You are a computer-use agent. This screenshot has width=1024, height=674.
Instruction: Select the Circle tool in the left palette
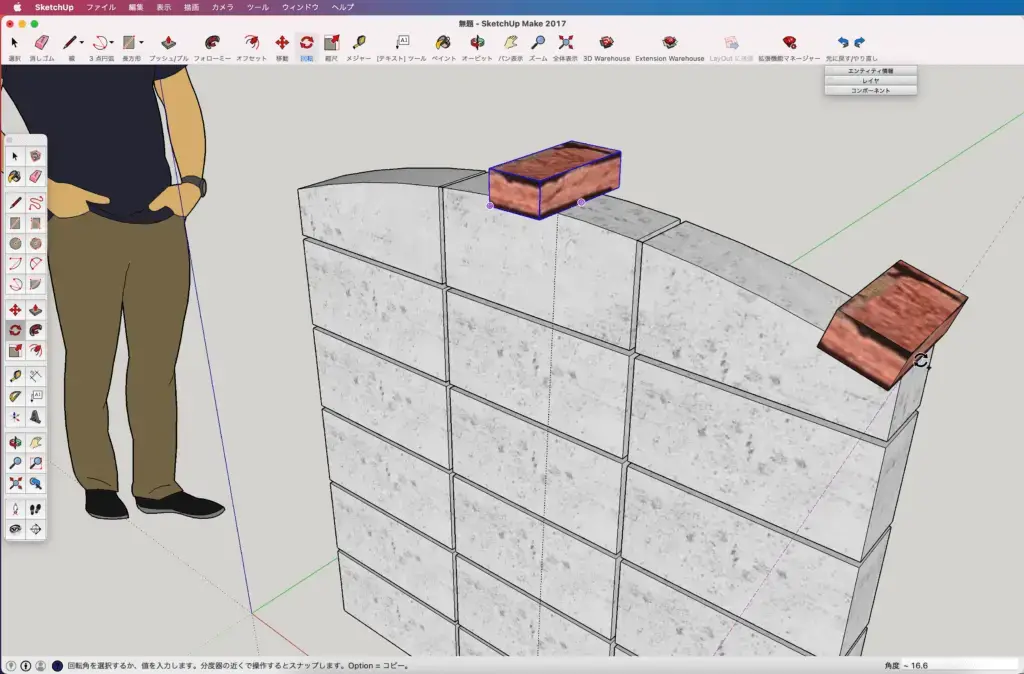click(15, 244)
